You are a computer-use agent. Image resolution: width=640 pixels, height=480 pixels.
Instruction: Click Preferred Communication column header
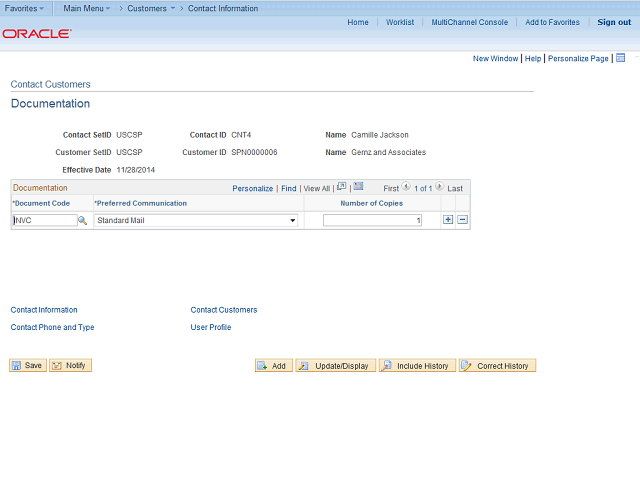(x=140, y=203)
